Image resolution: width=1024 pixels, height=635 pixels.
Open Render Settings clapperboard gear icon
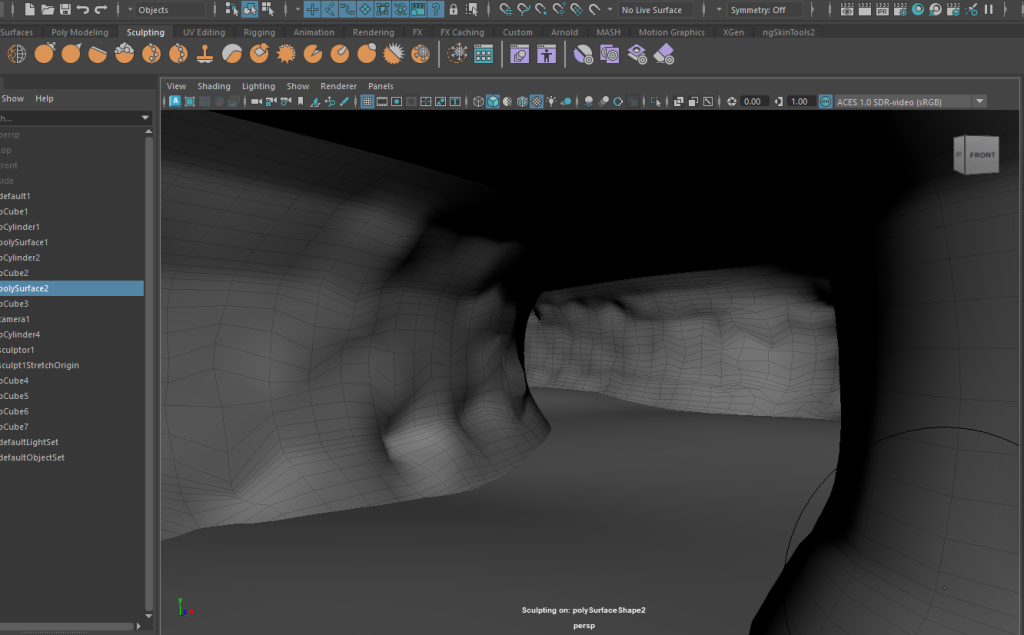pyautogui.click(x=900, y=9)
